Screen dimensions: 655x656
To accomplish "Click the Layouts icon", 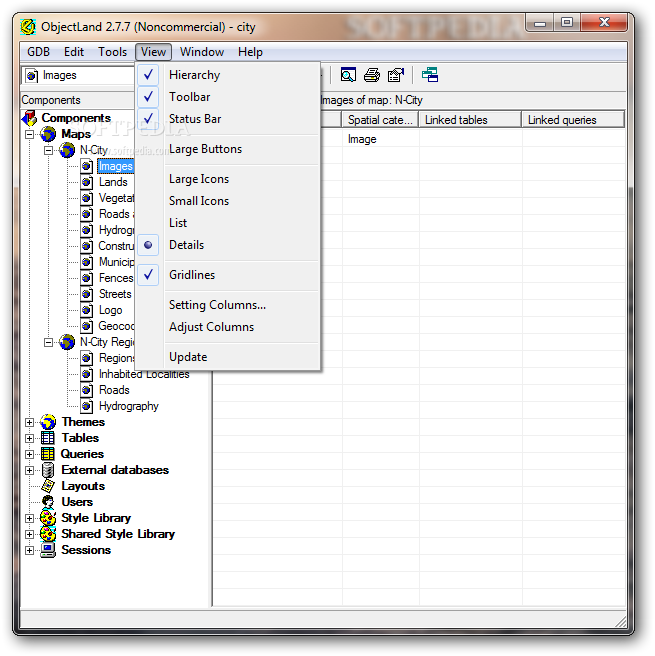I will pos(48,486).
